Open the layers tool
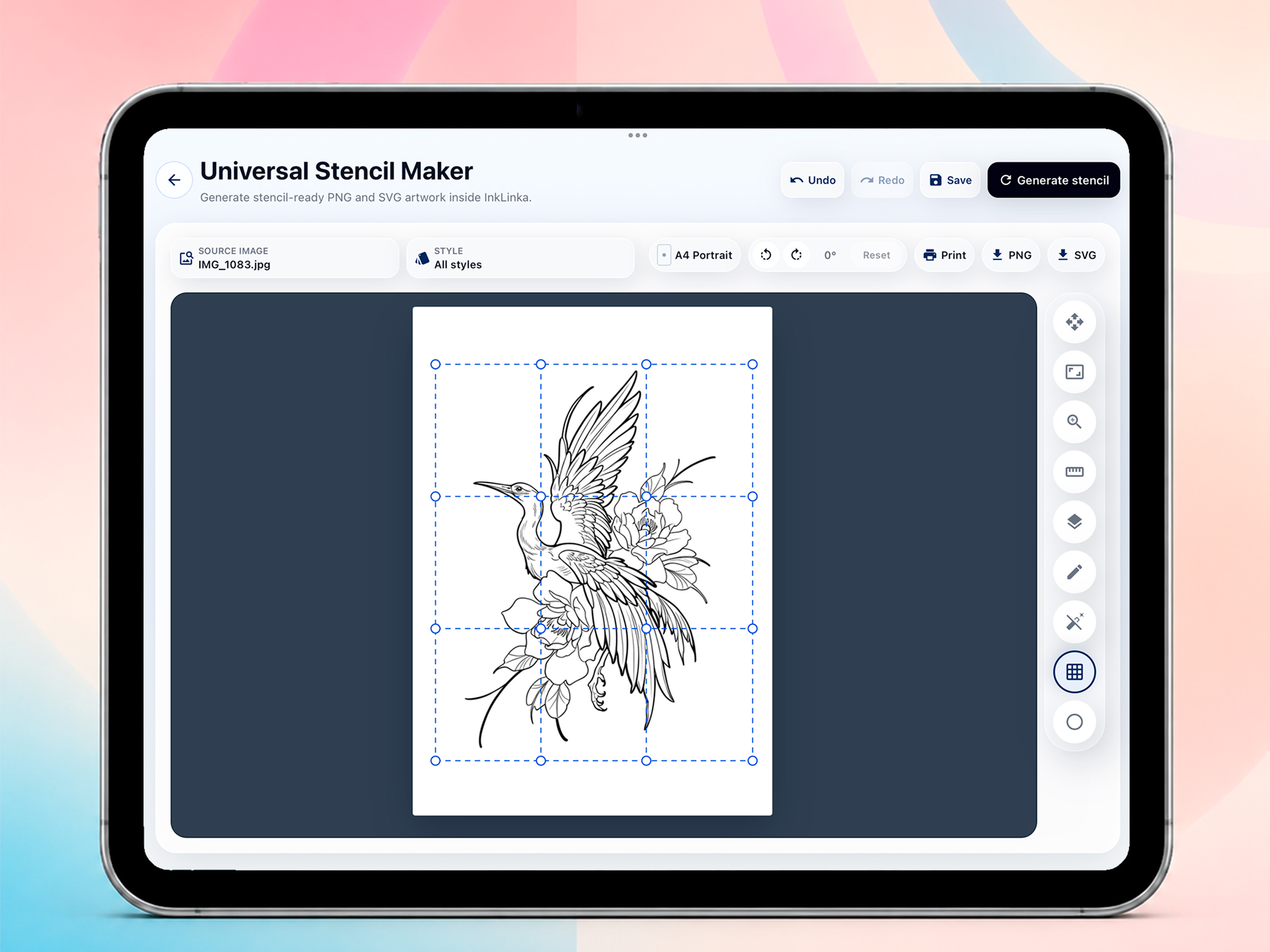Screen dimensions: 1270x952 (x=1074, y=522)
